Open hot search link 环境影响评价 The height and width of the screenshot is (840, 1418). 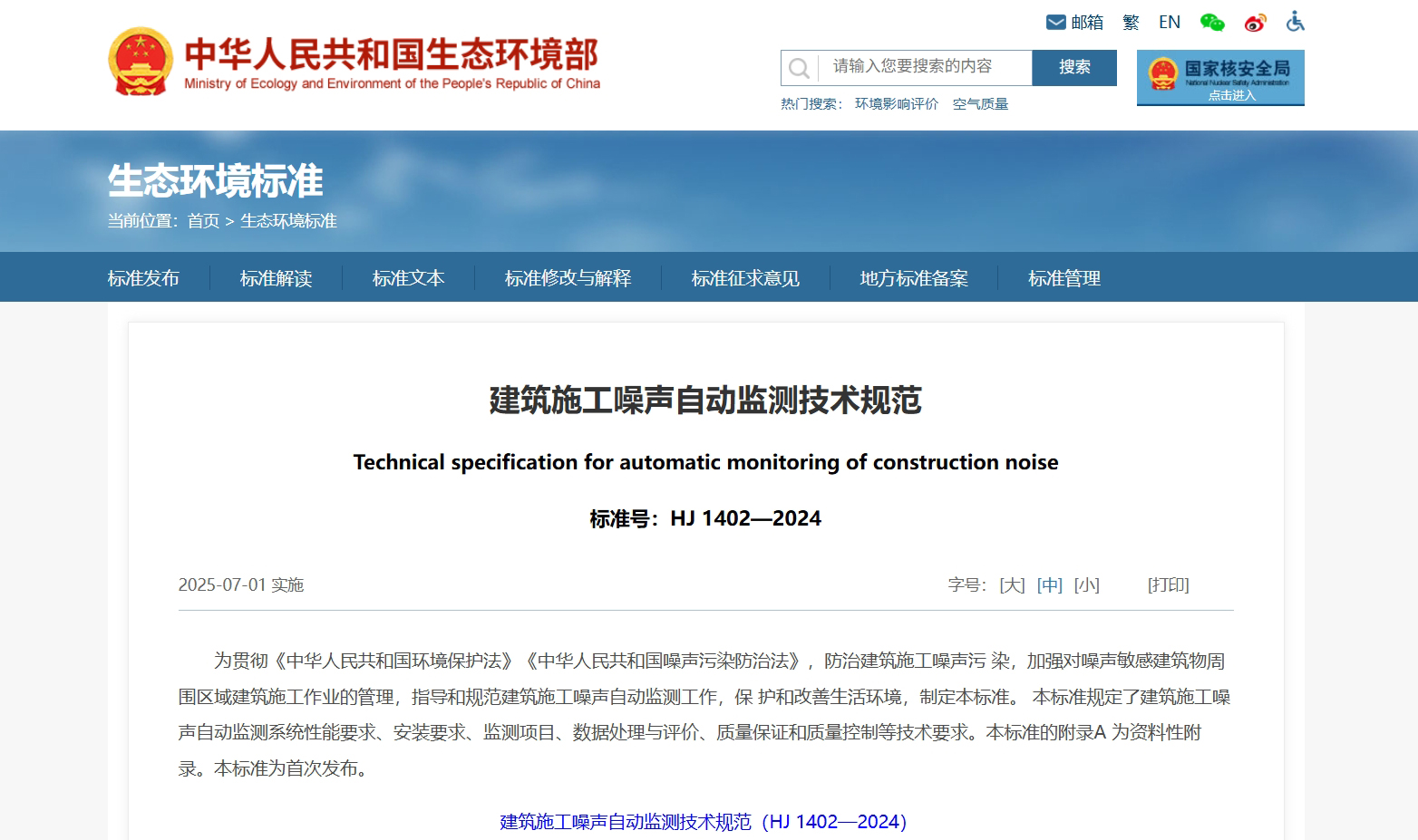click(896, 103)
